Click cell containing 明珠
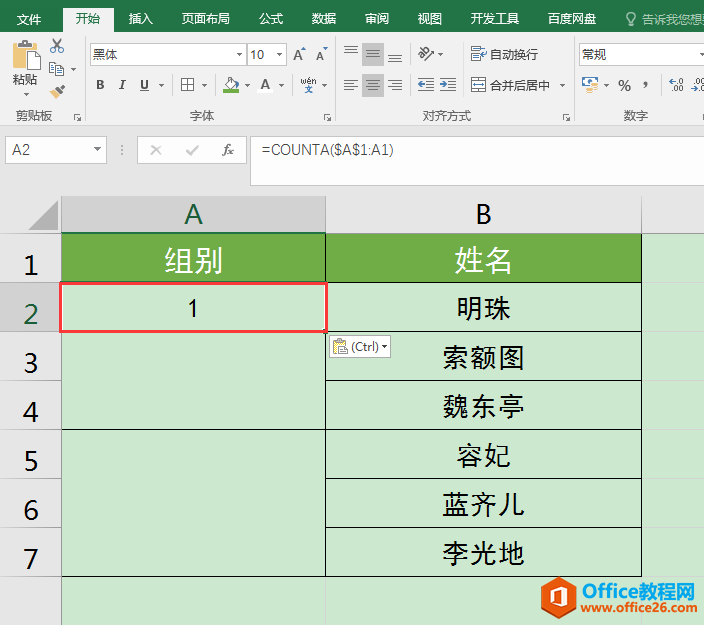 click(x=484, y=308)
